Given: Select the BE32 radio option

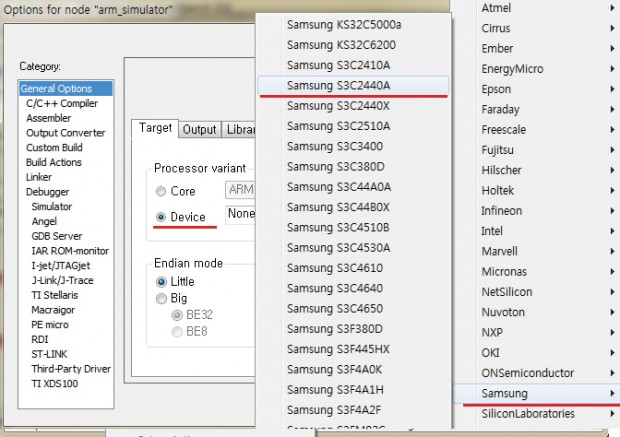Looking at the screenshot, I should point(177,315).
